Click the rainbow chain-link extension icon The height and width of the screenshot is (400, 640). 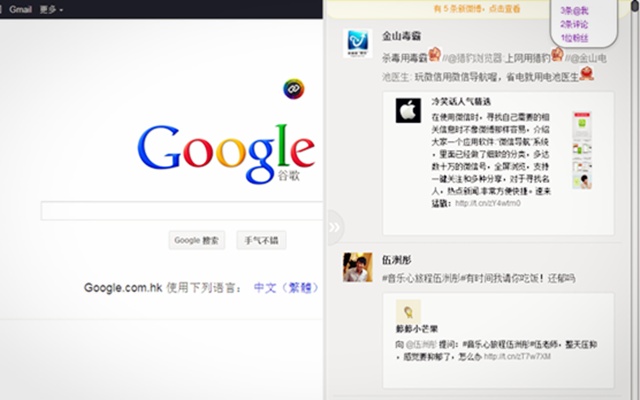[294, 89]
